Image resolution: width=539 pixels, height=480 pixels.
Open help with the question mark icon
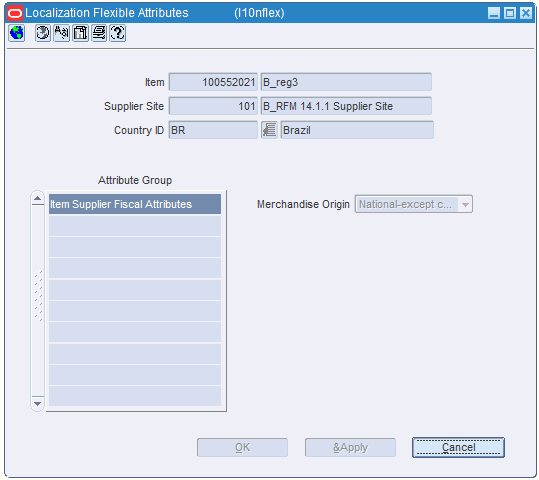[118, 33]
